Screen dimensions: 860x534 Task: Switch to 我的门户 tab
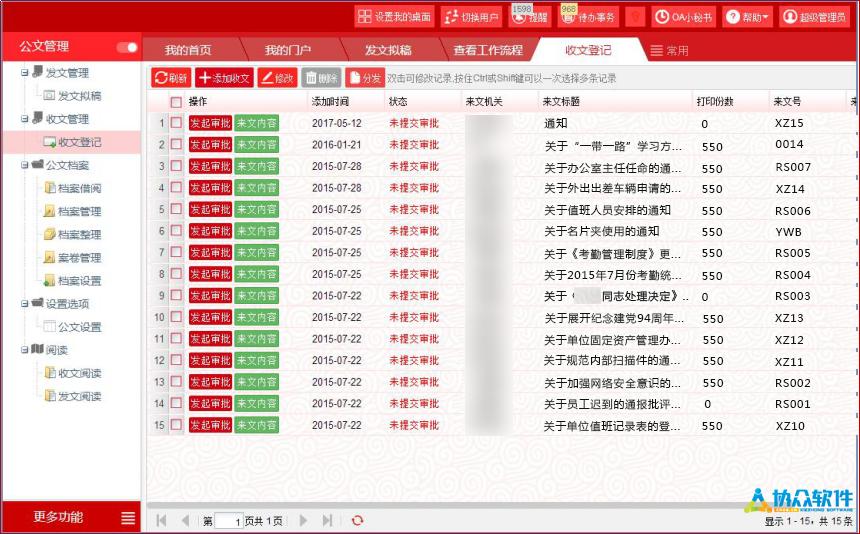[x=288, y=50]
